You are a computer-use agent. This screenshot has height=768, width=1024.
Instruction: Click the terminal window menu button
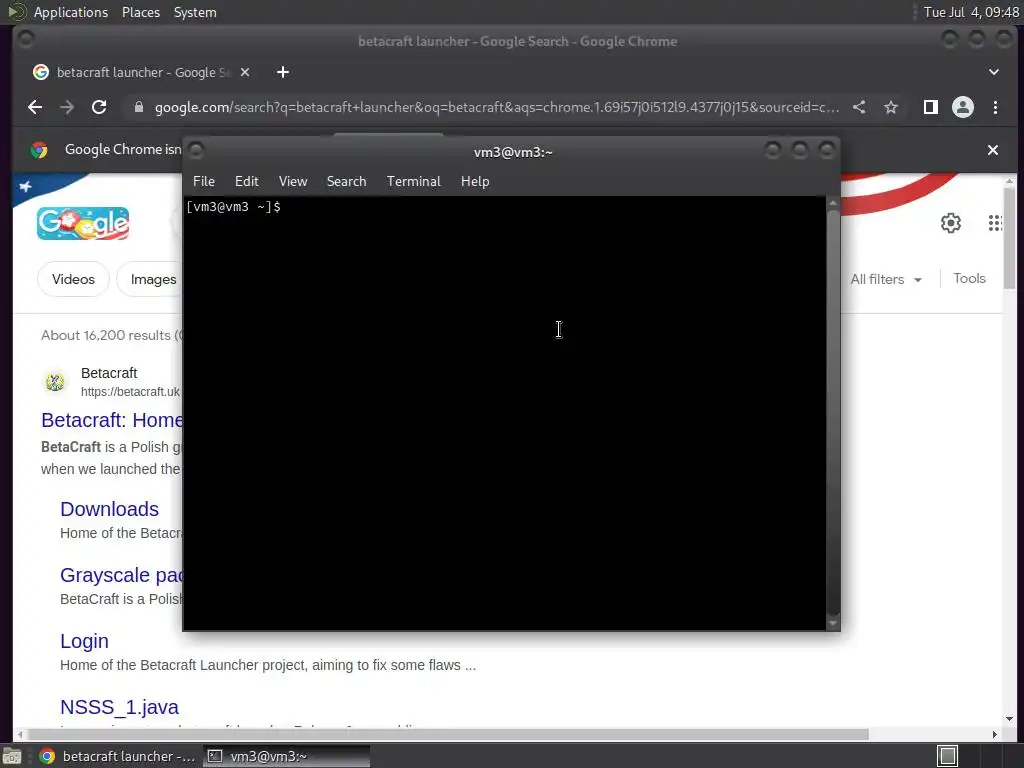[x=196, y=151]
